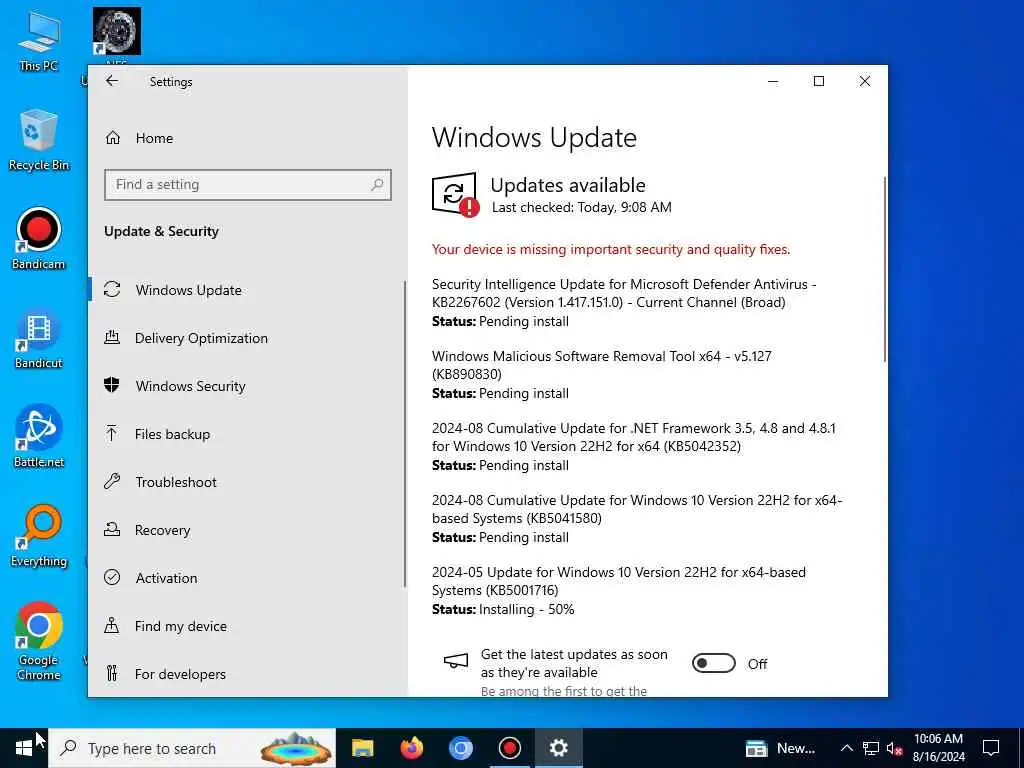Open the Home settings page
Viewport: 1024px width, 768px height.
(154, 138)
